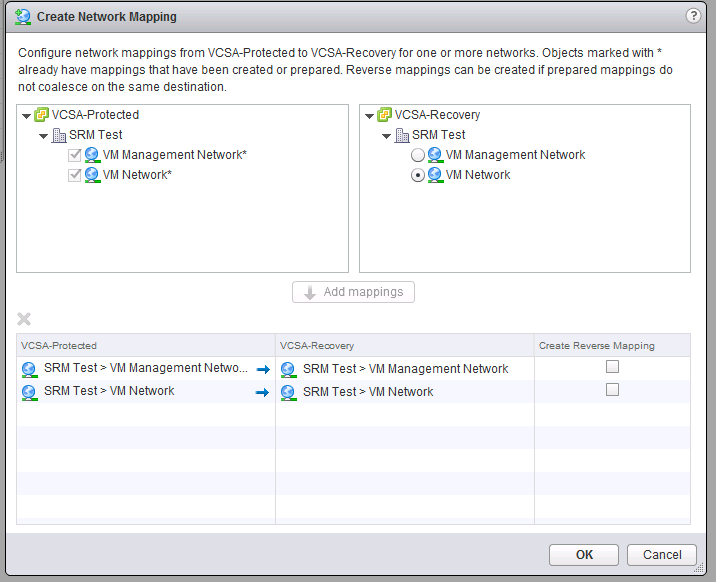Click the recovery SRM Test datacenter icon
This screenshot has width=716, height=582.
tap(402, 135)
